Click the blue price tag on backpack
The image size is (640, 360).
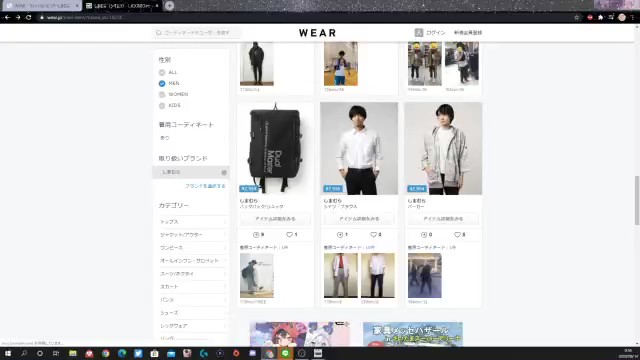coord(249,189)
